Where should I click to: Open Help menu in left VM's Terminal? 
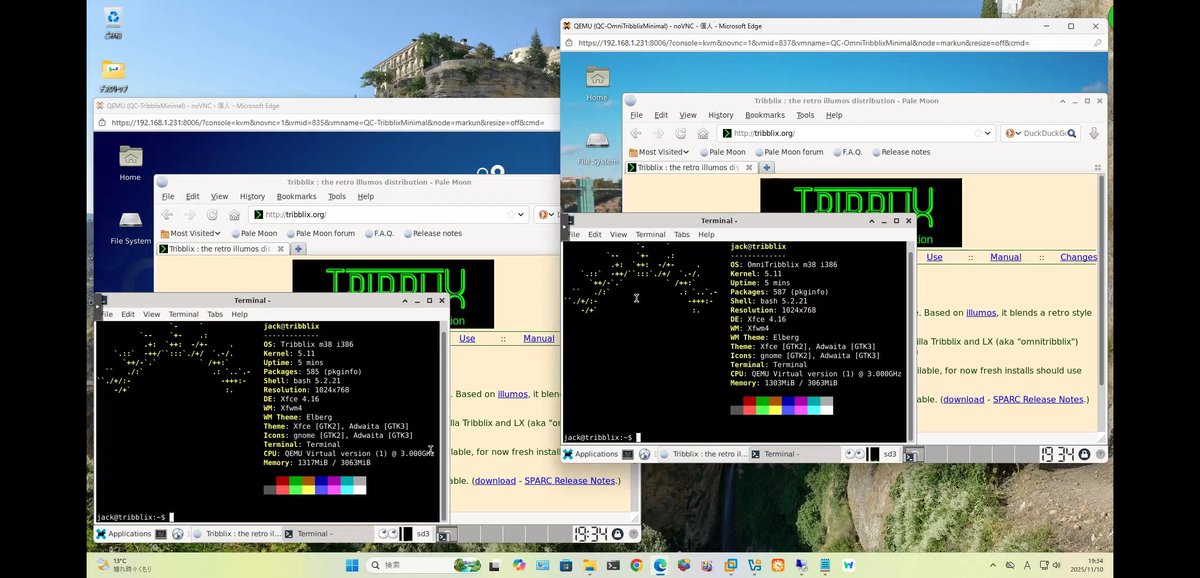240,314
